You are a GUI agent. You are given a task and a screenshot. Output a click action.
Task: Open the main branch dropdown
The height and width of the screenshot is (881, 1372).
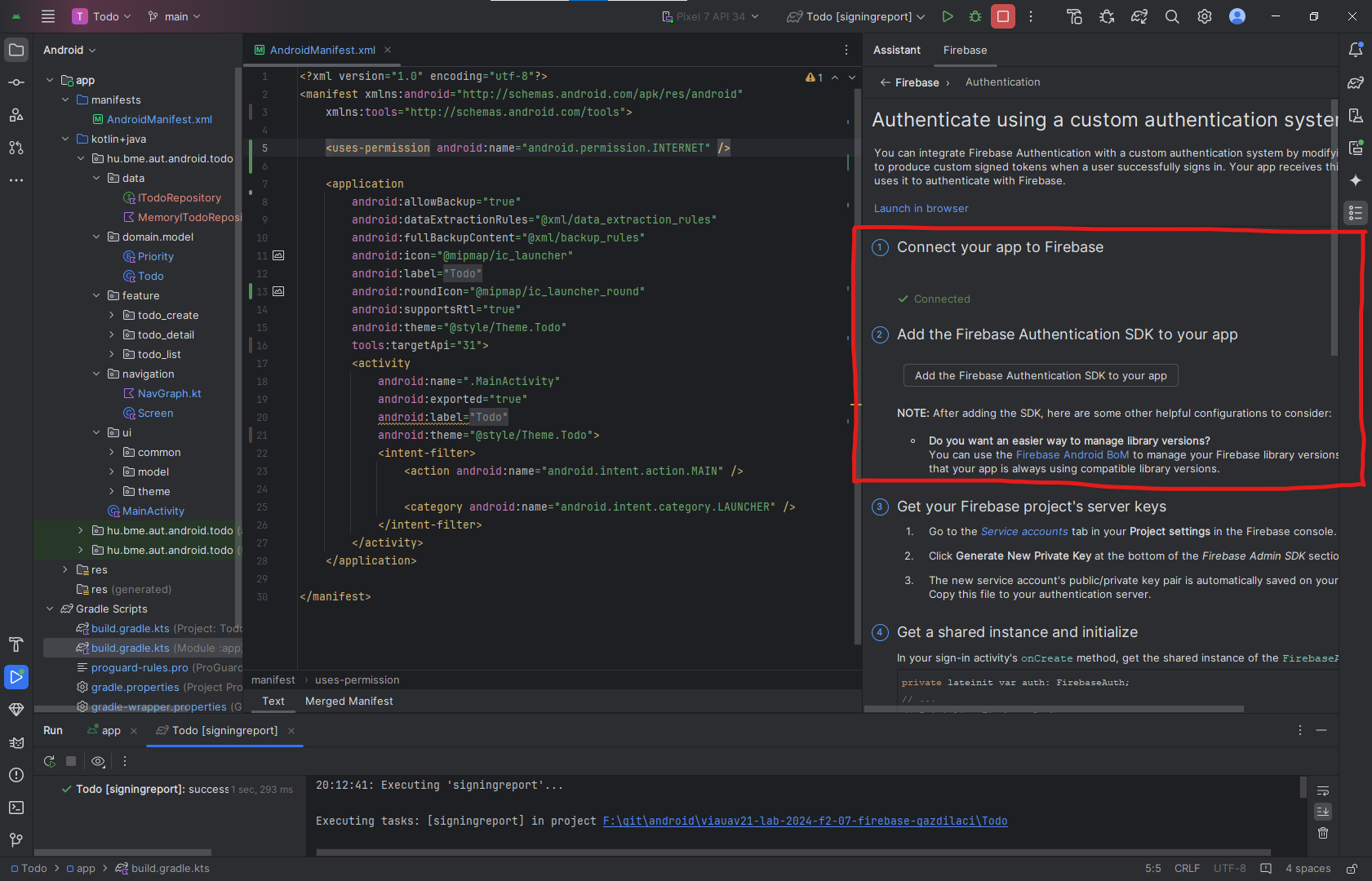[x=174, y=16]
